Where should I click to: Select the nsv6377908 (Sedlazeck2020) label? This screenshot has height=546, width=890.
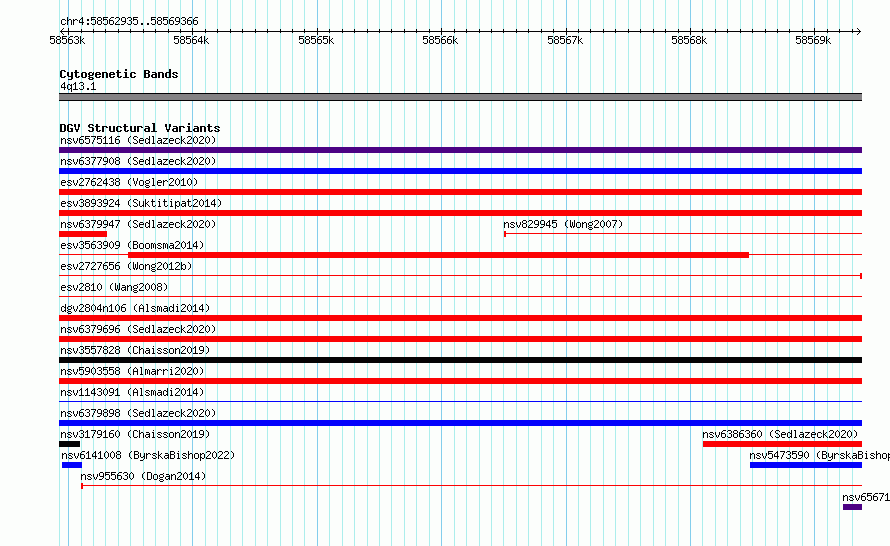(138, 161)
